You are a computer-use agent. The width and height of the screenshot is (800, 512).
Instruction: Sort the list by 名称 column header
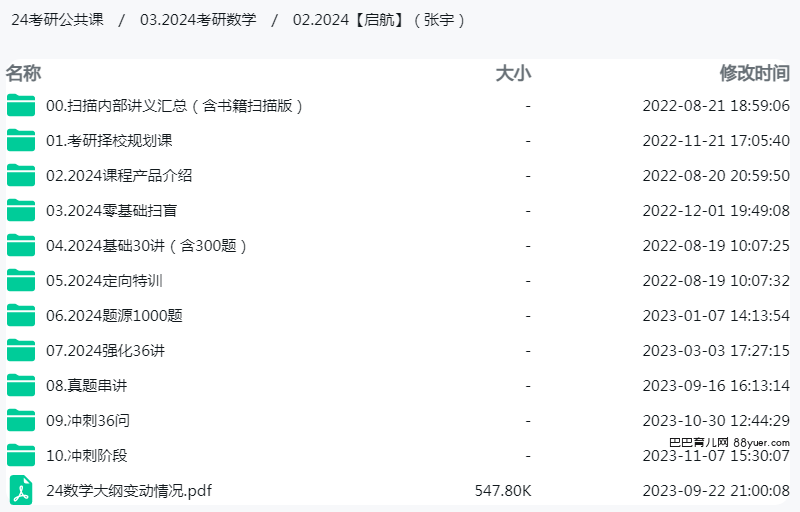pos(23,73)
